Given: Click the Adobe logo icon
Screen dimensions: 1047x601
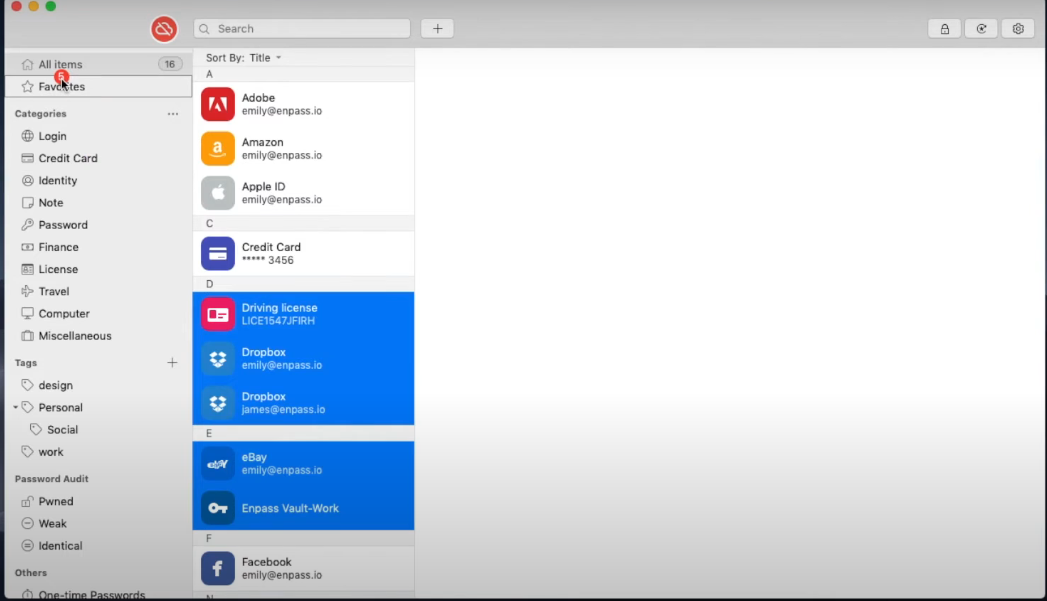Looking at the screenshot, I should [x=218, y=104].
